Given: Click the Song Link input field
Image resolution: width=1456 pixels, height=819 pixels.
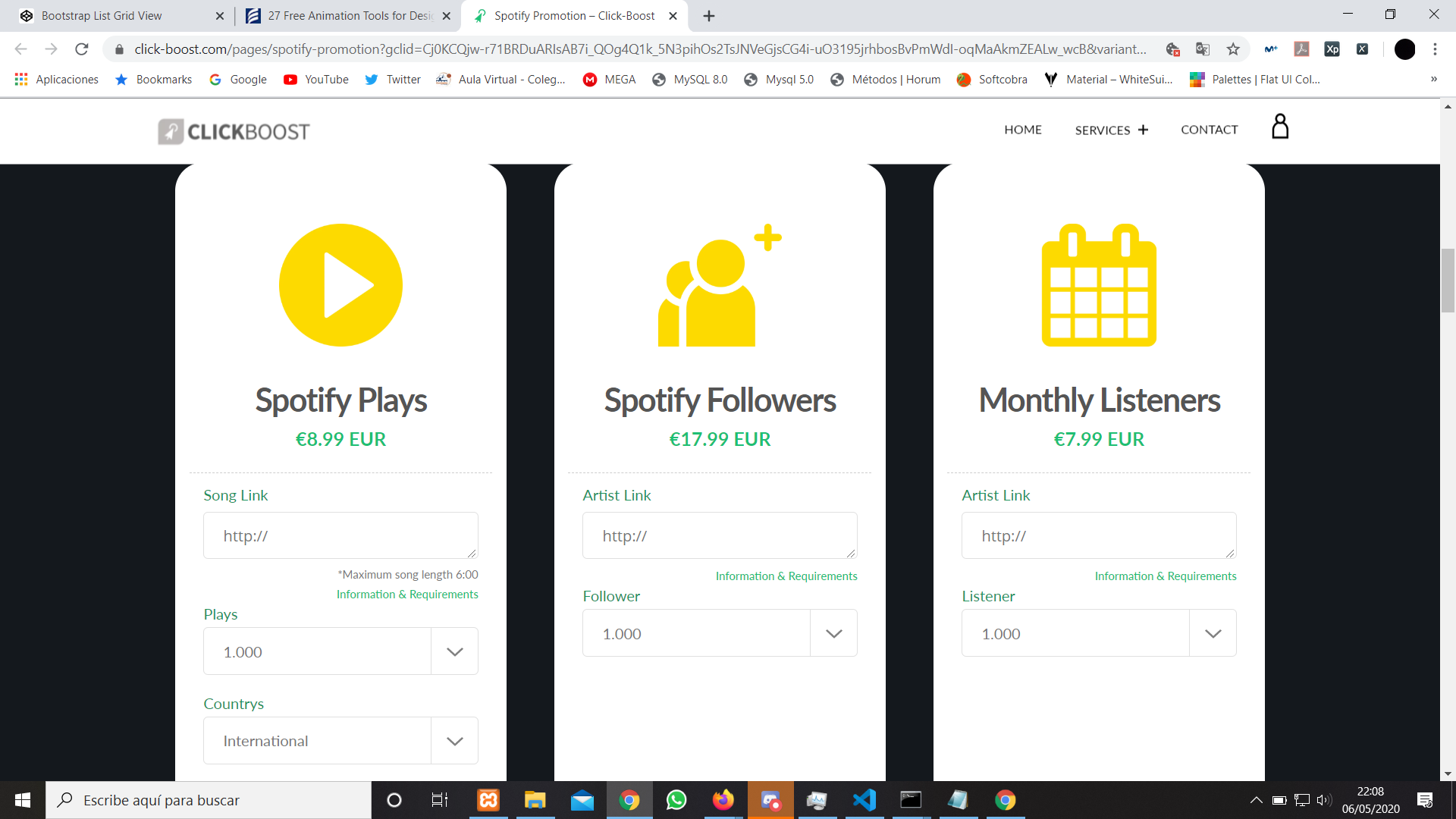Looking at the screenshot, I should [340, 535].
